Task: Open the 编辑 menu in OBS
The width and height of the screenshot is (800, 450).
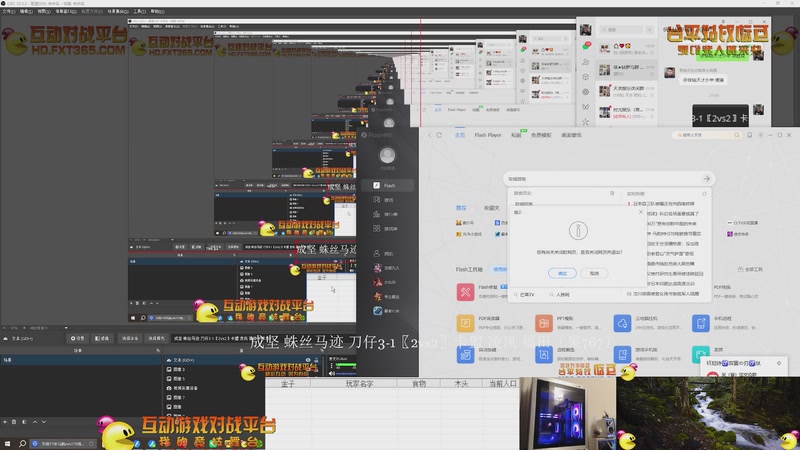Action: coord(26,11)
